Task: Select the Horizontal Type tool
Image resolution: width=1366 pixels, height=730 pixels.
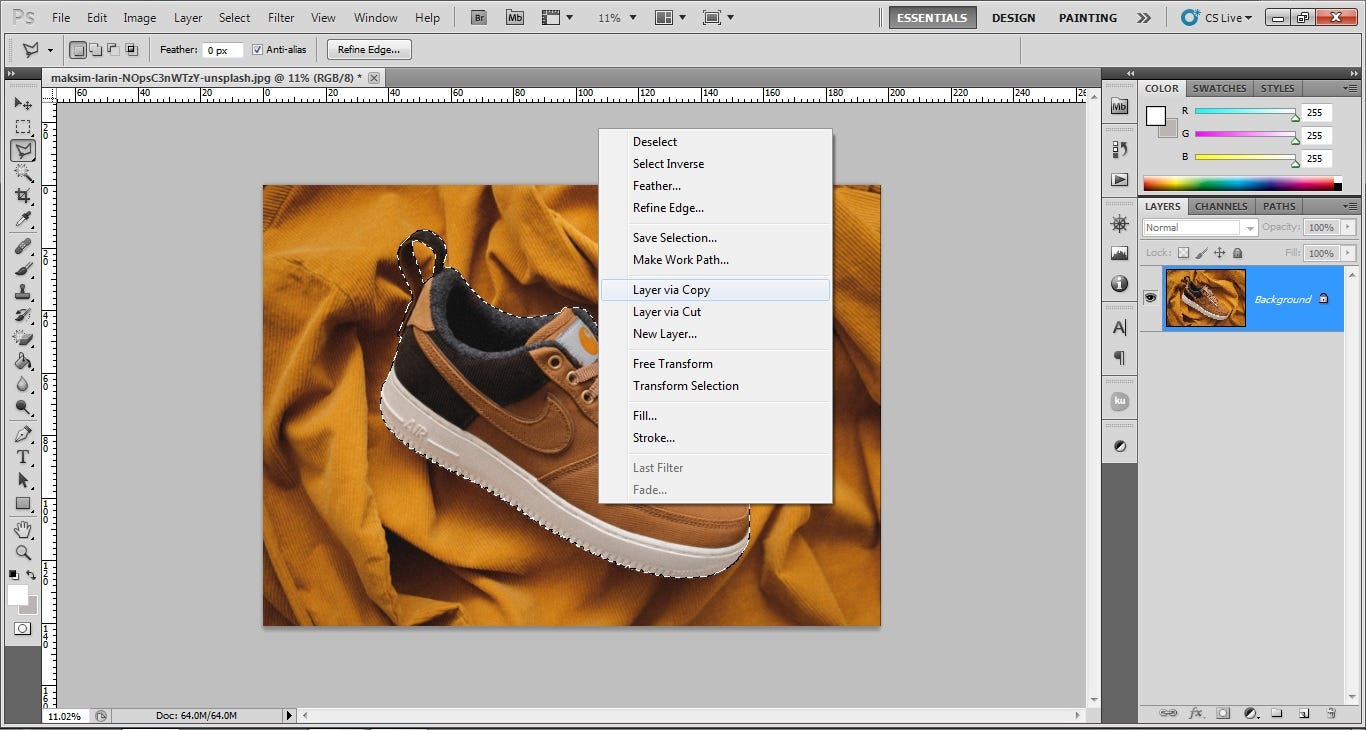Action: click(x=23, y=457)
